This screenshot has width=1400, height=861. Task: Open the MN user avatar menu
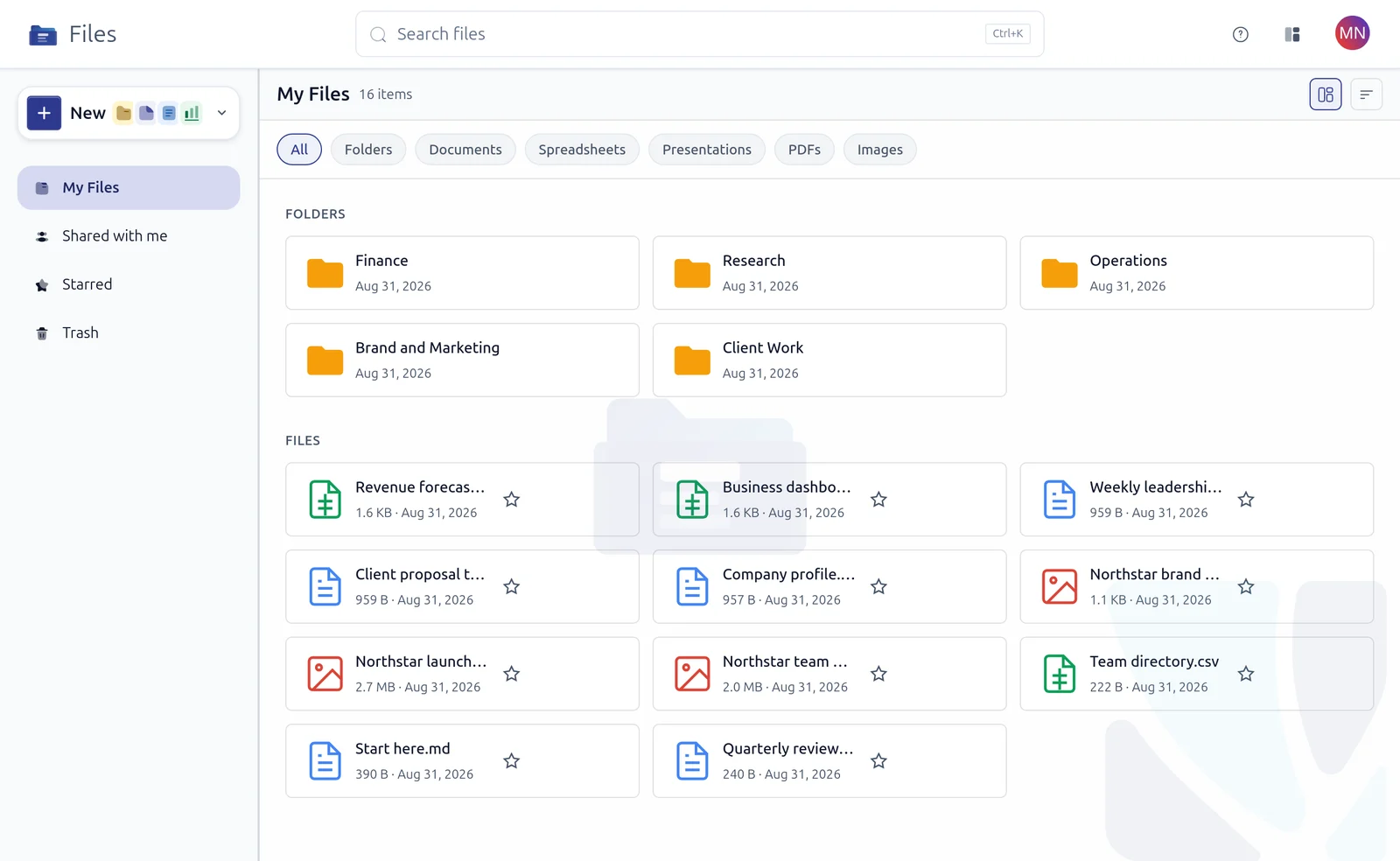(x=1352, y=33)
